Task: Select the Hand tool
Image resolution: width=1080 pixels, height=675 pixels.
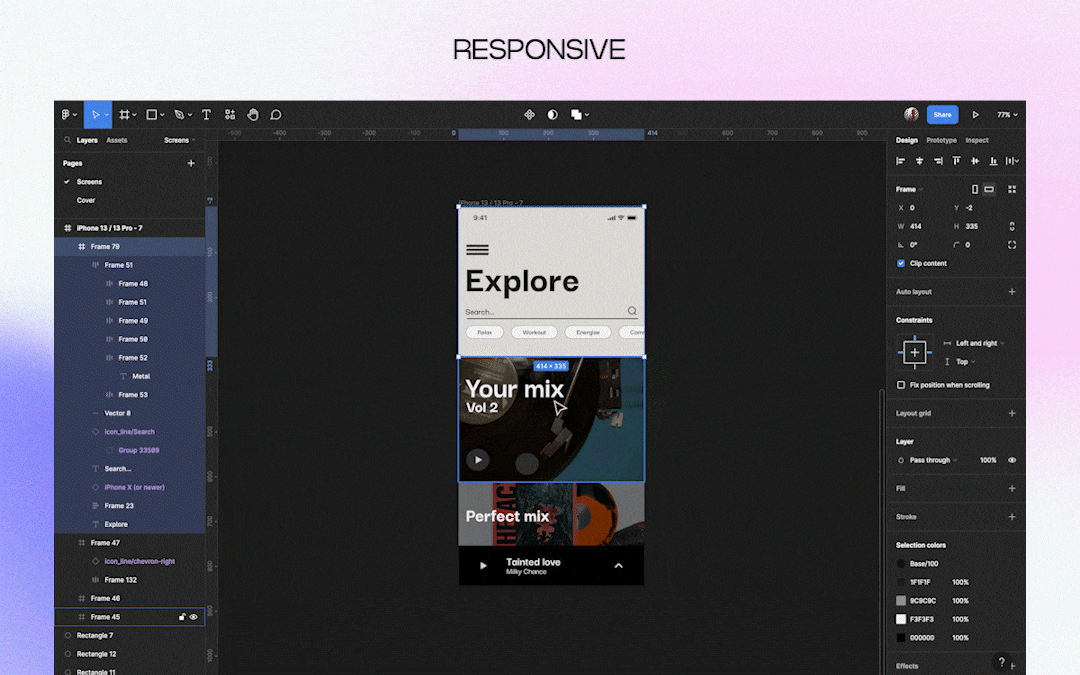Action: [253, 115]
